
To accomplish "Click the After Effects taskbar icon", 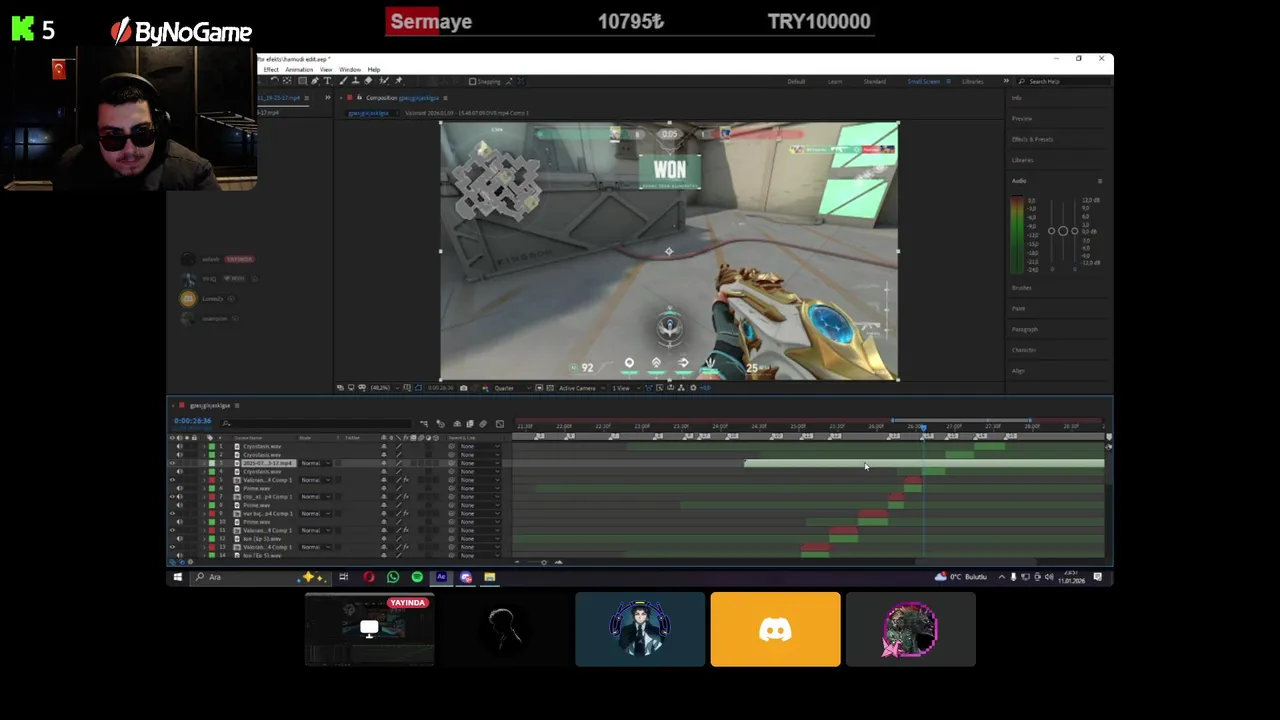I will (441, 577).
